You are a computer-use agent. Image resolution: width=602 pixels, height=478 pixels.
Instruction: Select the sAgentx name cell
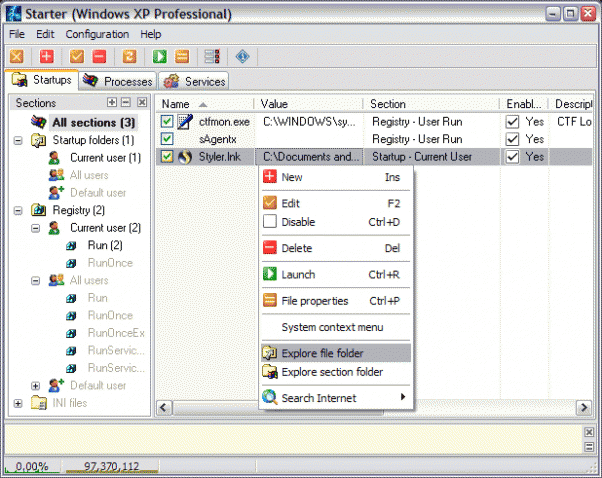[217, 139]
